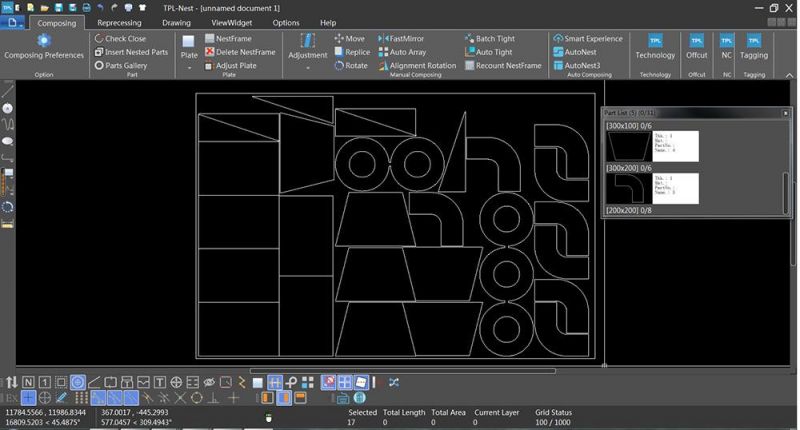Open Smart Experience auto composing
Viewport: 800px width, 430px height.
588,38
